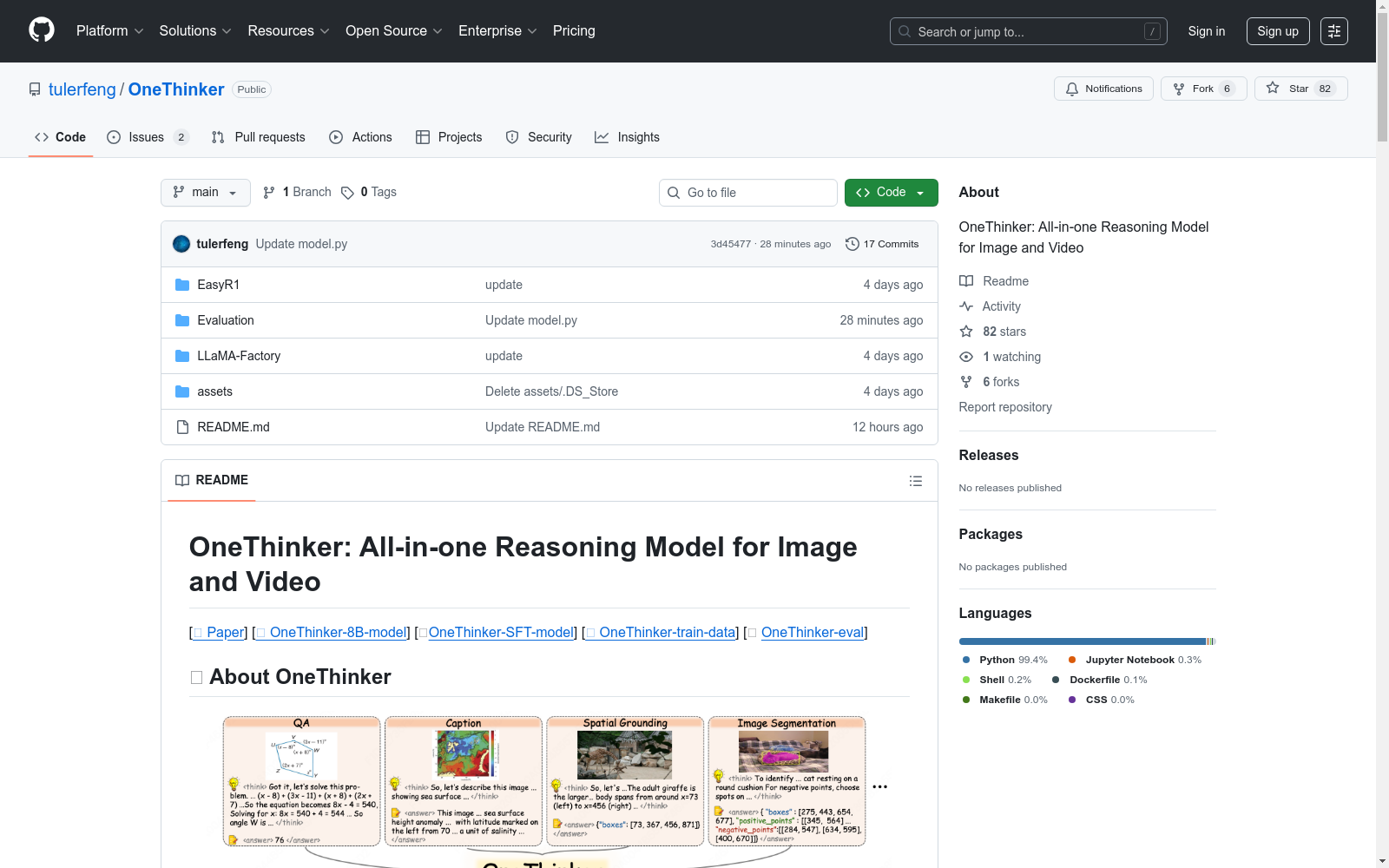View the 1 watching link
The image size is (1389, 868).
click(x=1000, y=357)
